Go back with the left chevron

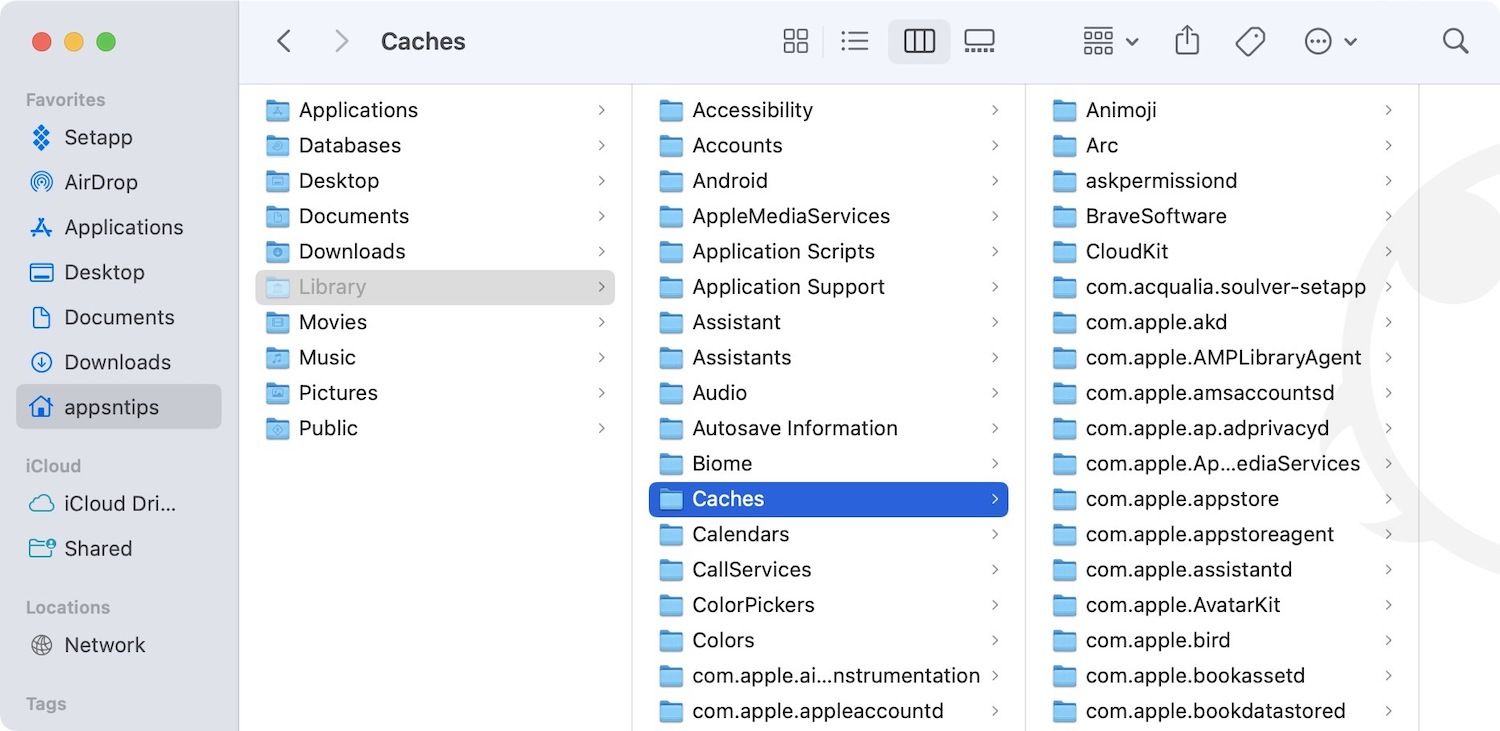(284, 41)
